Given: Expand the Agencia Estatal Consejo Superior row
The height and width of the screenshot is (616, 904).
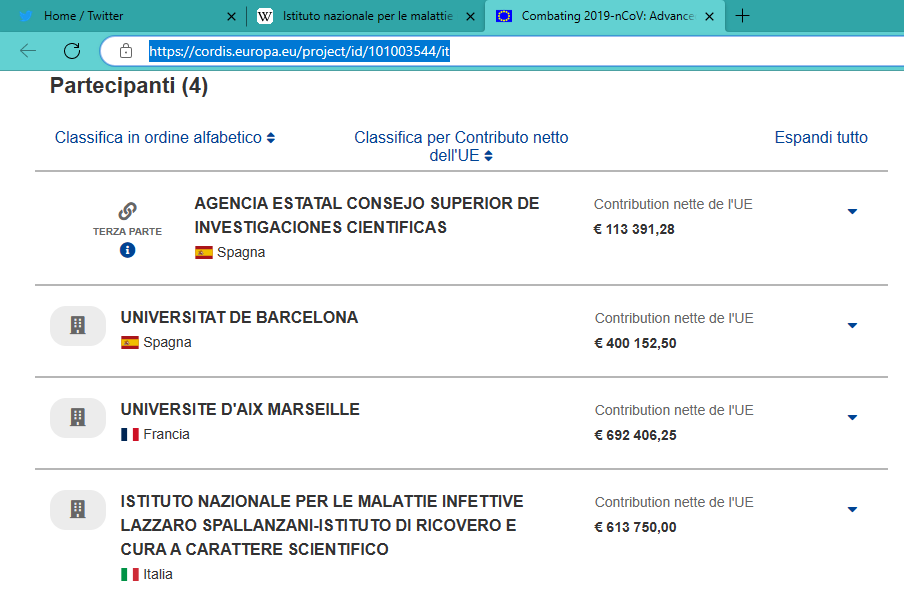Looking at the screenshot, I should (852, 212).
